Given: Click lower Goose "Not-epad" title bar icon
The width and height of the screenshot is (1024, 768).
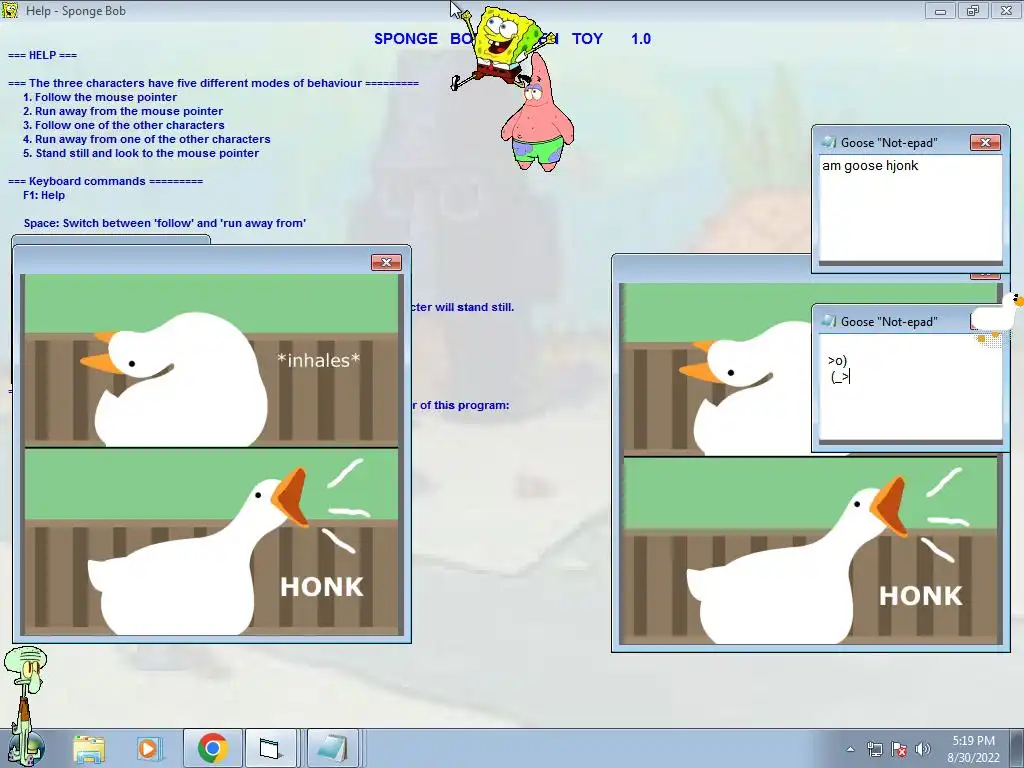Looking at the screenshot, I should pyautogui.click(x=829, y=321).
